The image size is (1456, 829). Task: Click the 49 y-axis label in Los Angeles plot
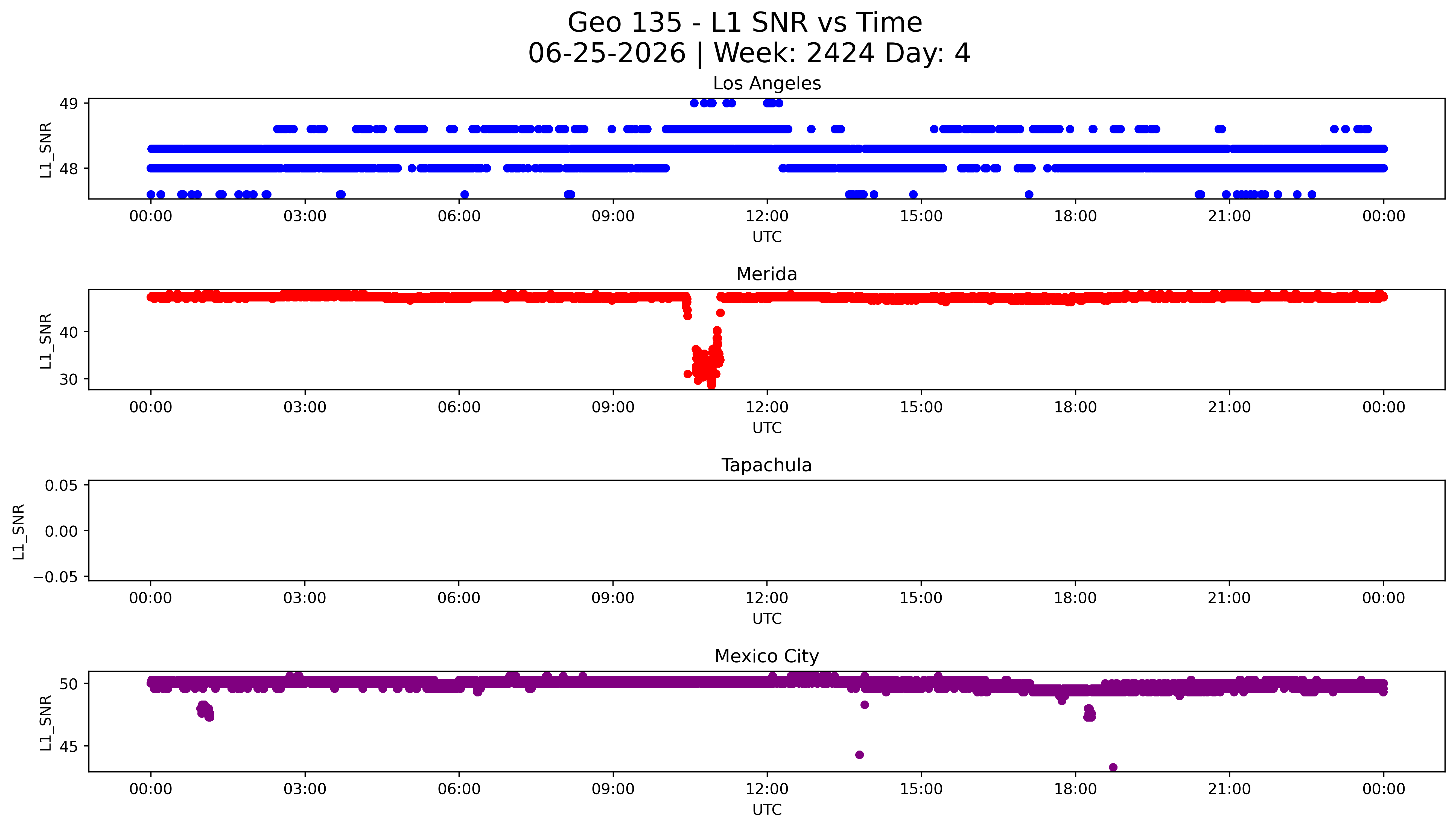(68, 104)
